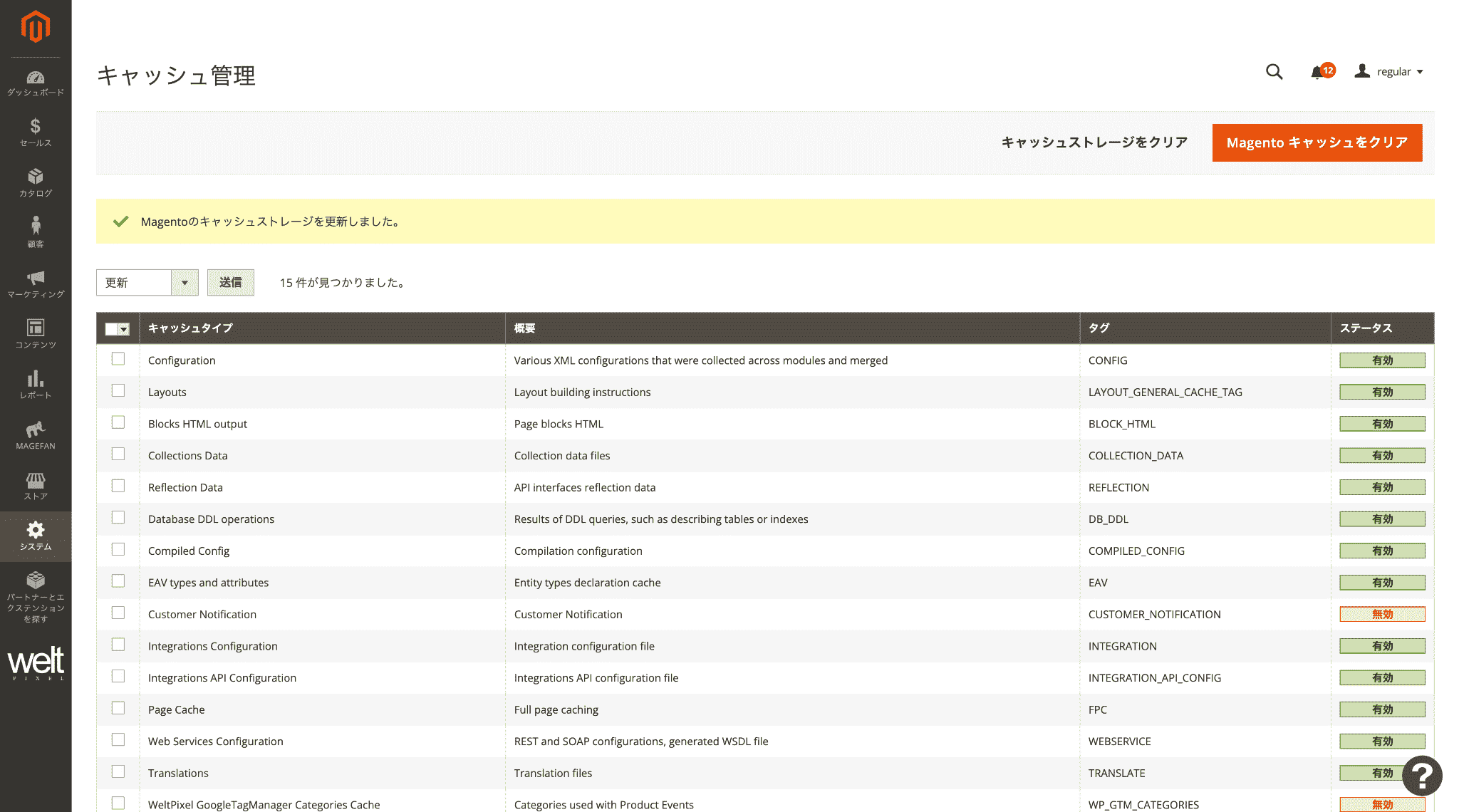Click the Magento キャッシュをクリア button
This screenshot has height=812, width=1459.
coord(1317,143)
